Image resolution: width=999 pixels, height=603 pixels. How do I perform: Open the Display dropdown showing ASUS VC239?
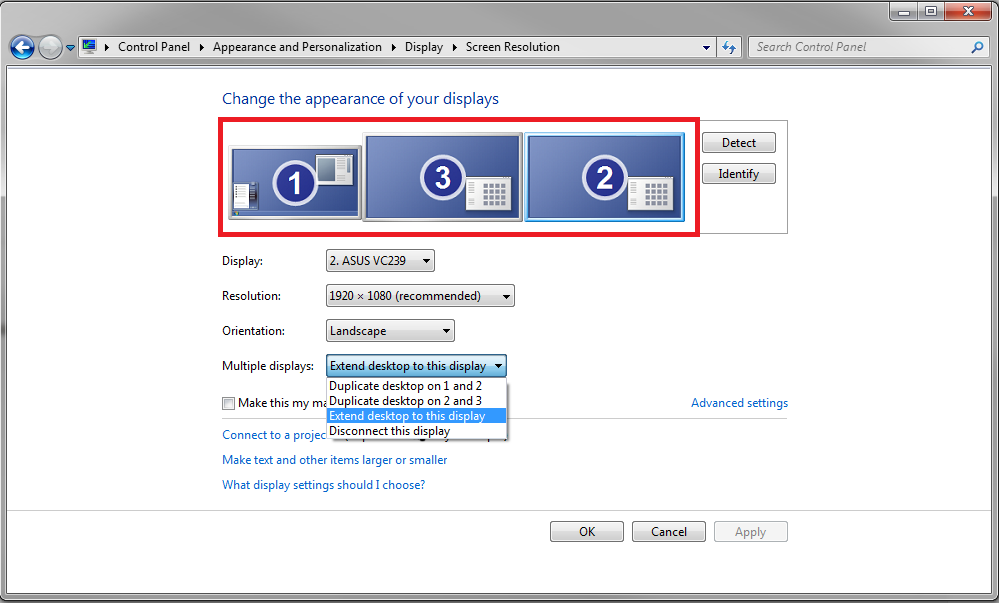380,261
